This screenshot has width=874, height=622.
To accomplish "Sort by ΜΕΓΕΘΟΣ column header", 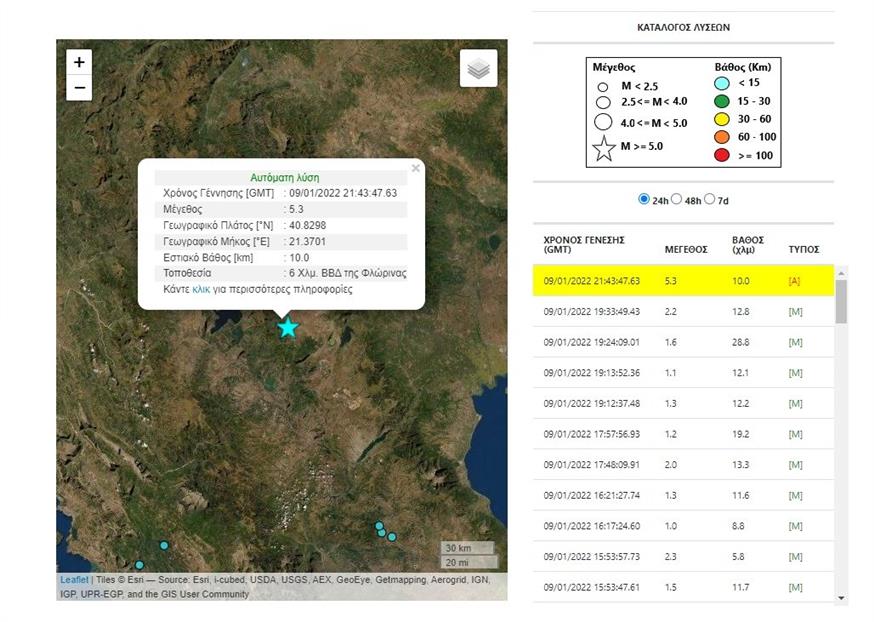I will (x=686, y=249).
